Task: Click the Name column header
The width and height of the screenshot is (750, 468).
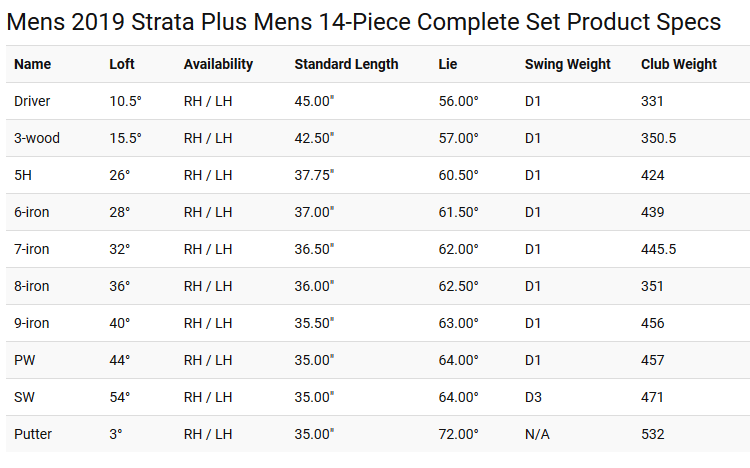Action: (33, 64)
